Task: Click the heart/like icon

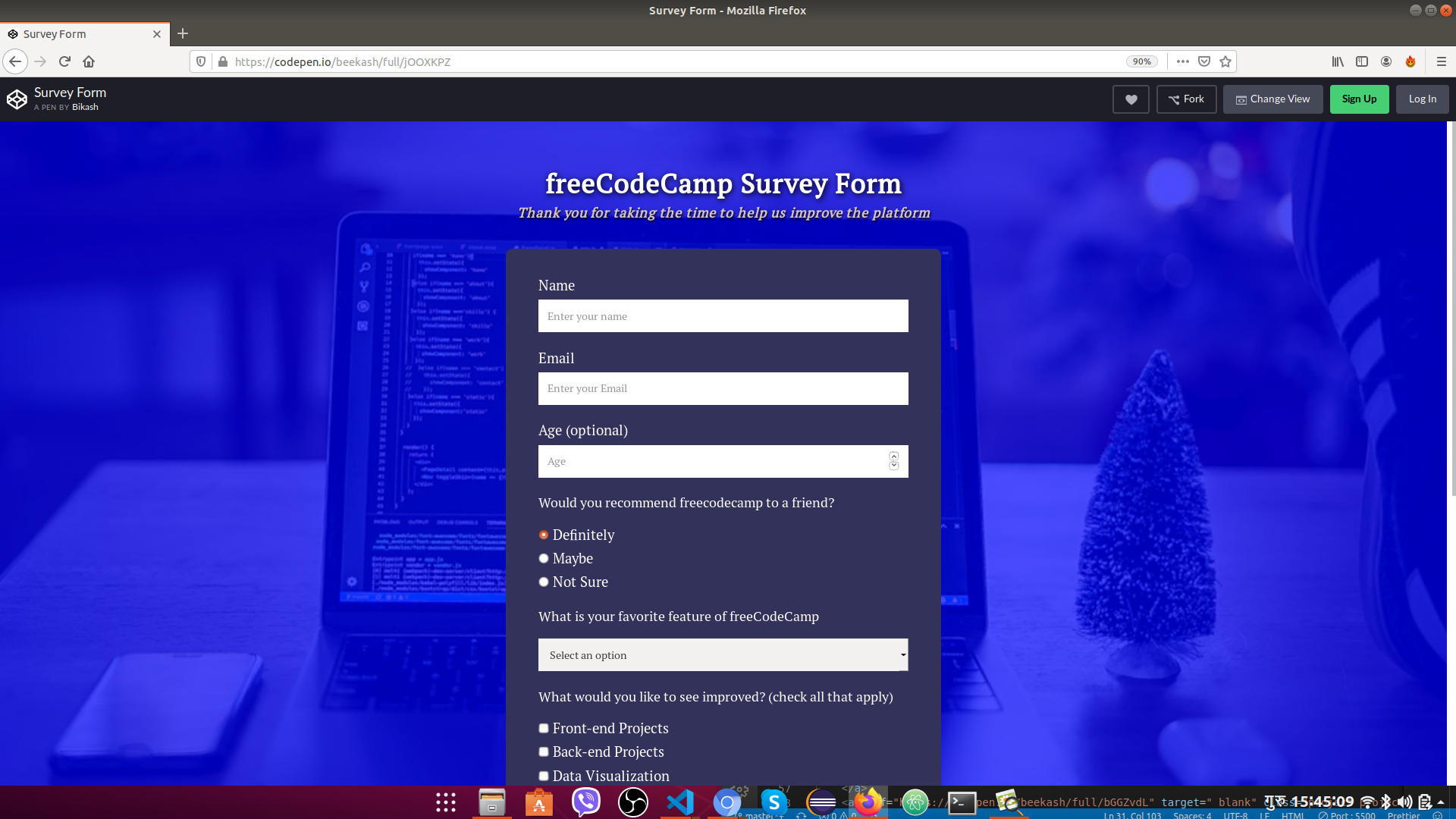Action: click(x=1131, y=98)
